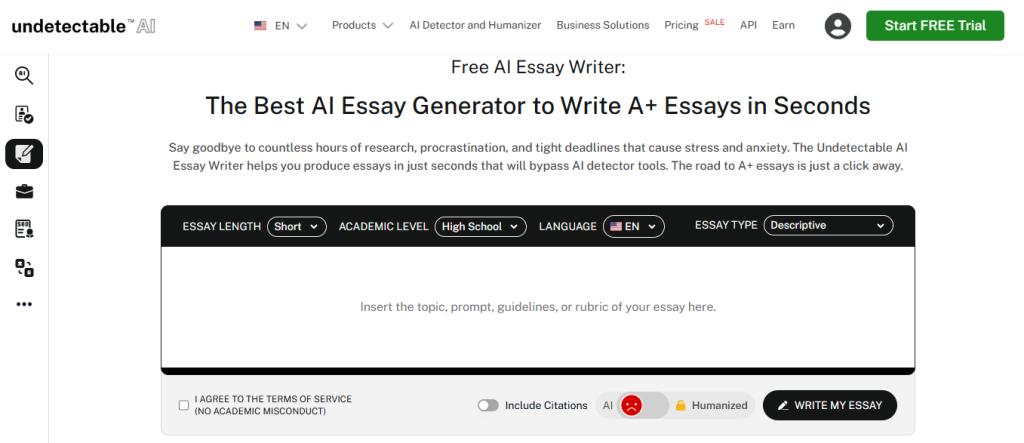Open the Pricing page

click(681, 25)
